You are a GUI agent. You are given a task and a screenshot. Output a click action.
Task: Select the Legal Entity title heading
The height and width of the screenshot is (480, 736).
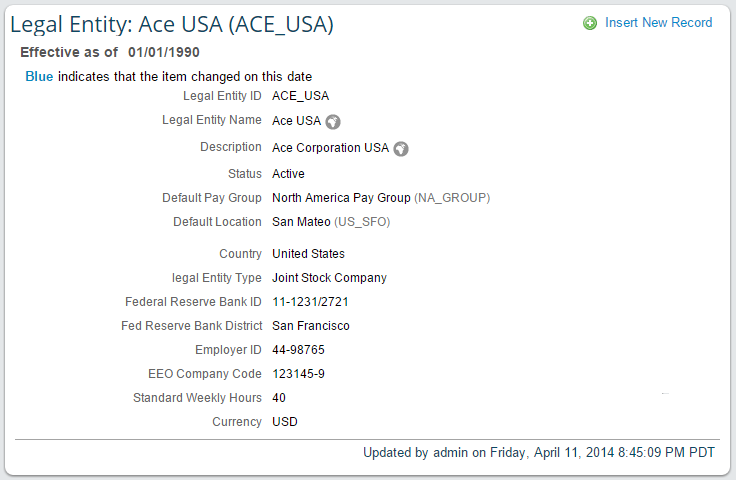[172, 24]
